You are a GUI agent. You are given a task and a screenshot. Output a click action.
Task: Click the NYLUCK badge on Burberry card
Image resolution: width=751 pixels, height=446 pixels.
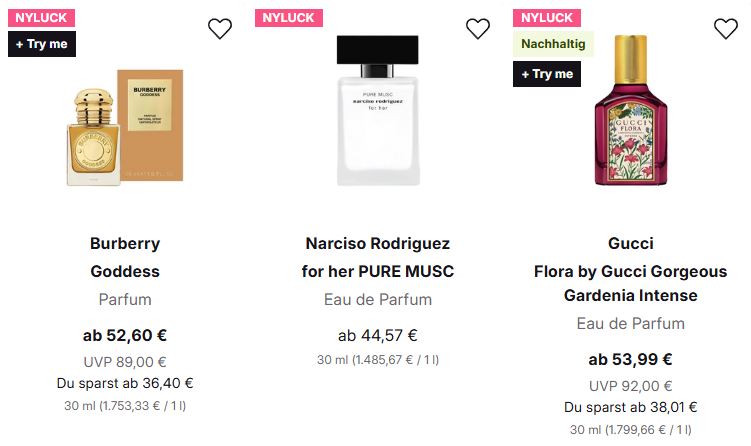tap(39, 17)
